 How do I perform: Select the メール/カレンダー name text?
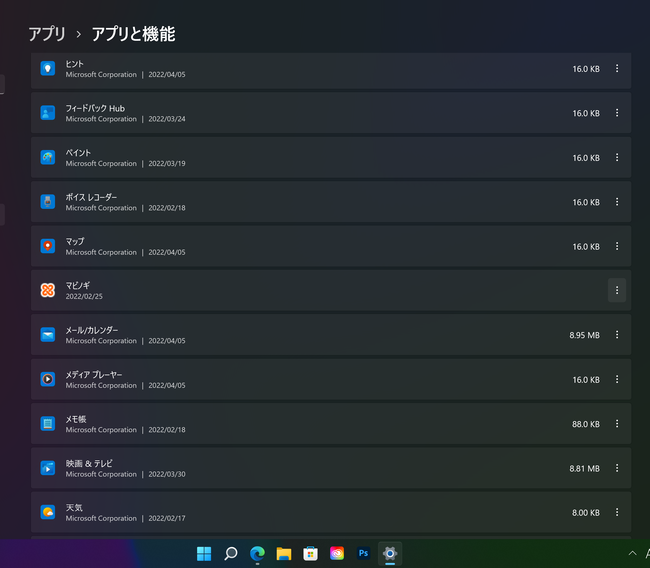click(92, 330)
